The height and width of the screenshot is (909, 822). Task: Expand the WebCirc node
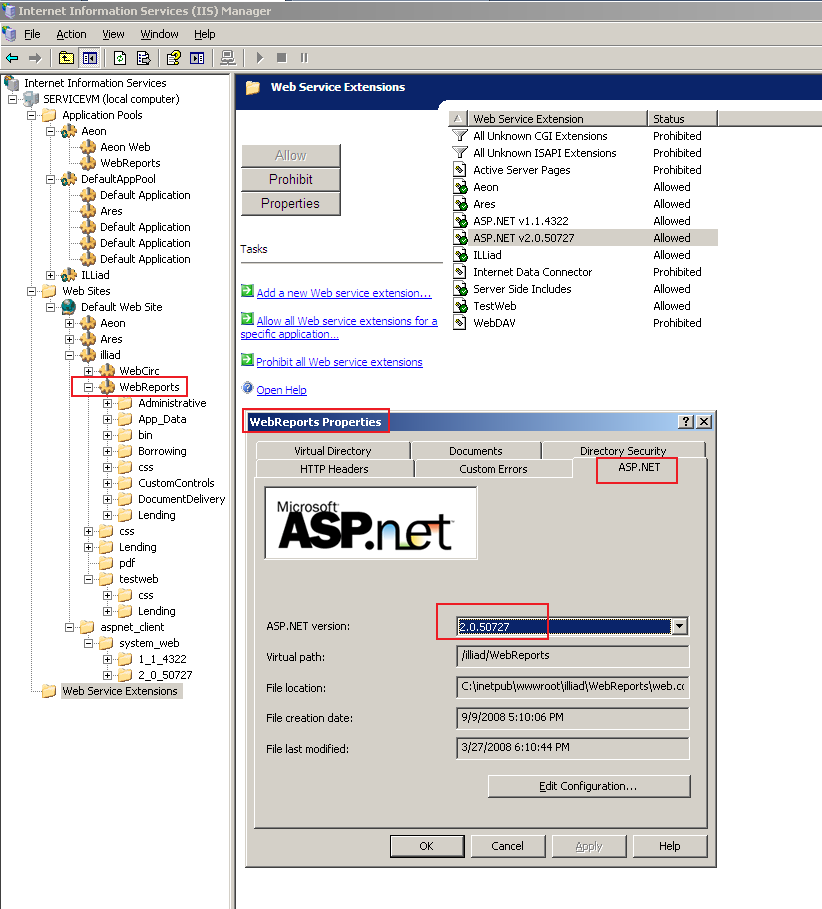89,371
